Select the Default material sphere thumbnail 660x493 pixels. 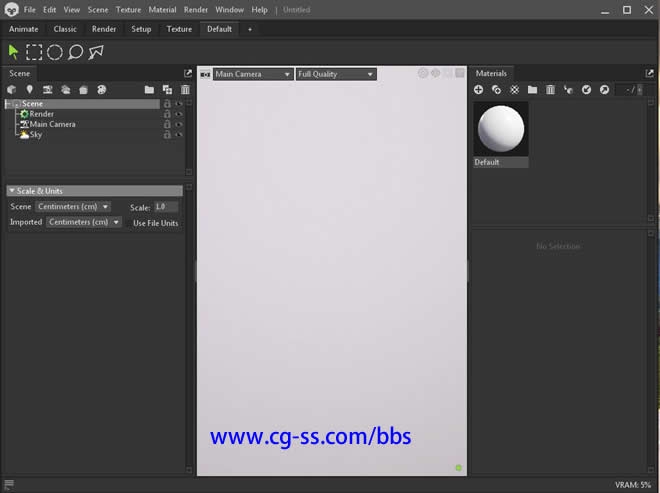coord(501,129)
